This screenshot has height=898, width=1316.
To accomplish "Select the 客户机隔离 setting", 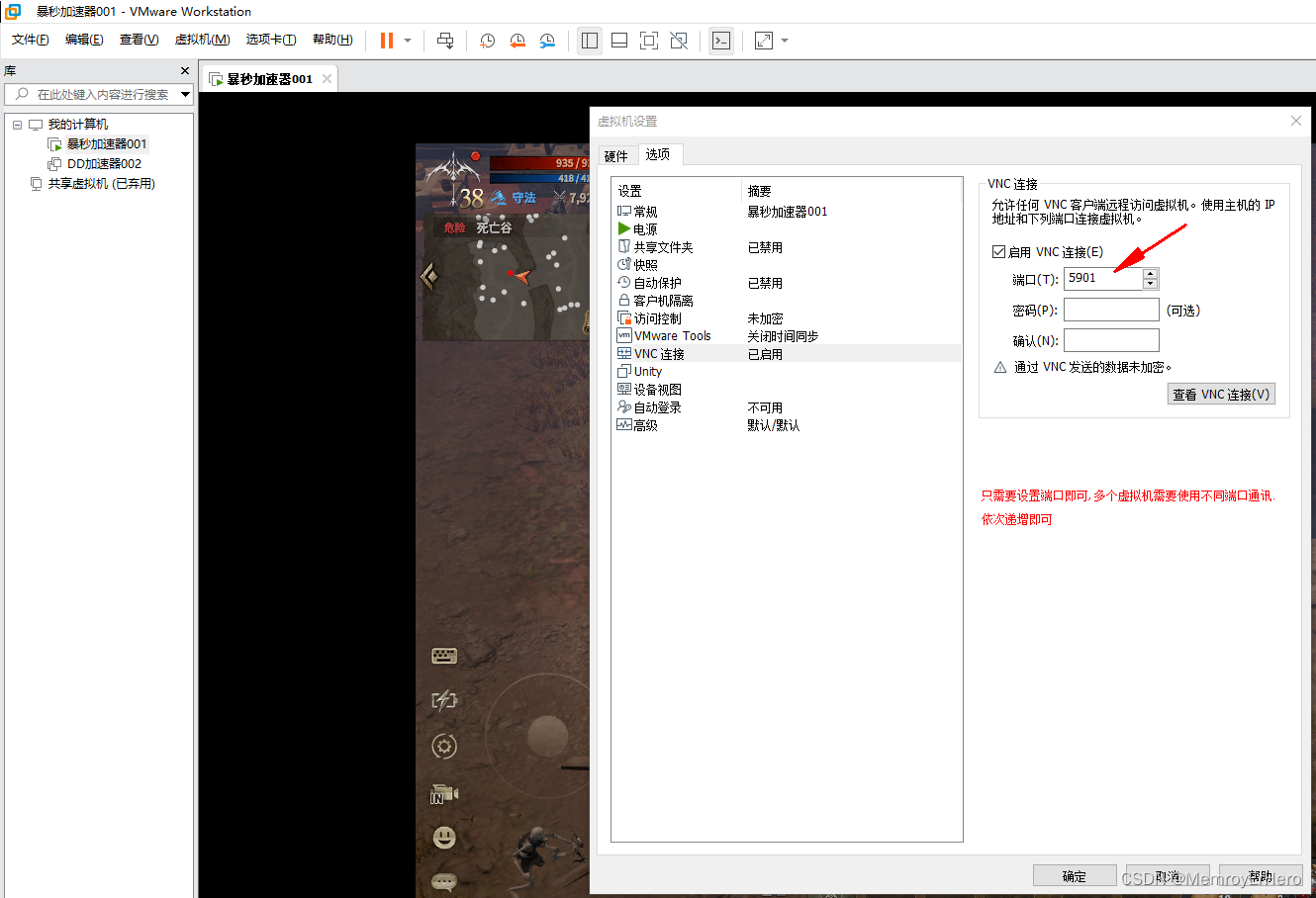I will [x=663, y=301].
